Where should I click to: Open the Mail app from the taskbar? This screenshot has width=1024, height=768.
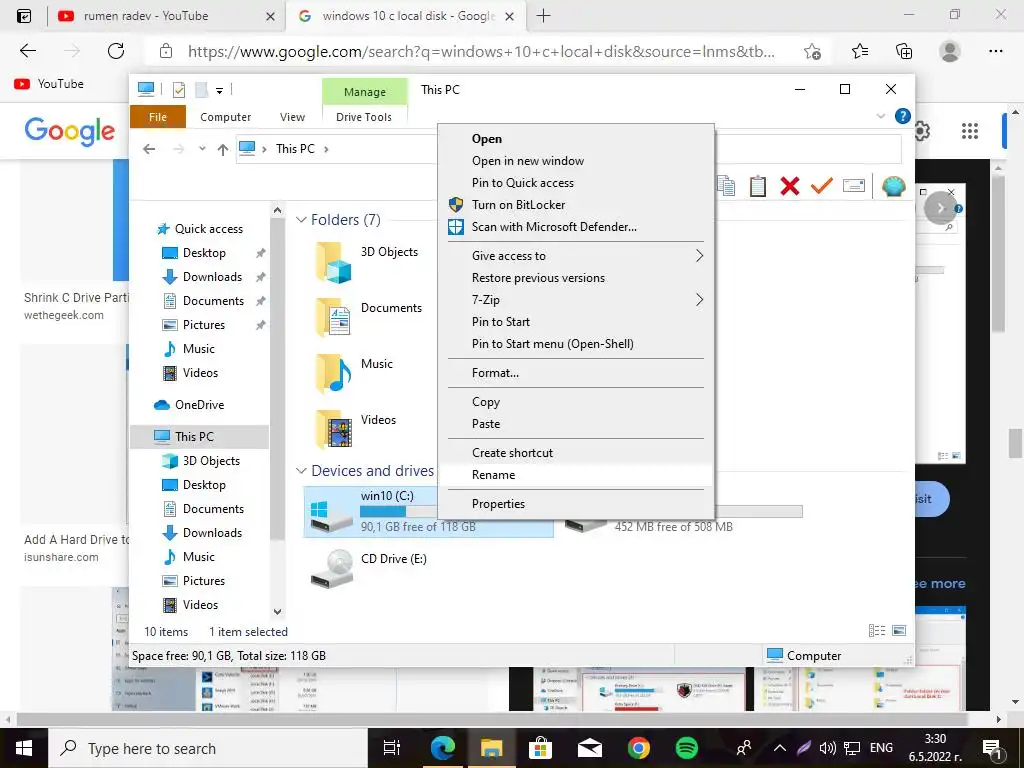coord(589,748)
